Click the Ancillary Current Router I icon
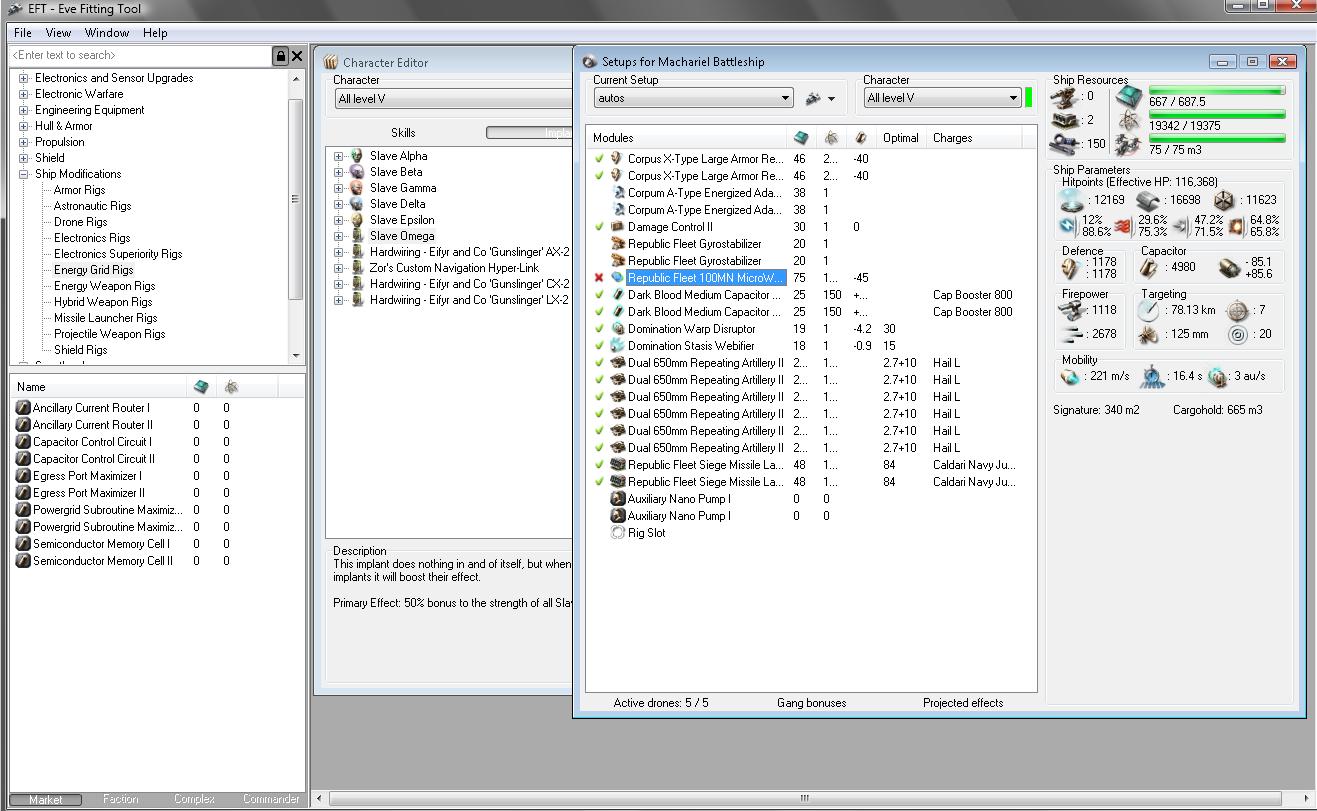 (x=23, y=408)
